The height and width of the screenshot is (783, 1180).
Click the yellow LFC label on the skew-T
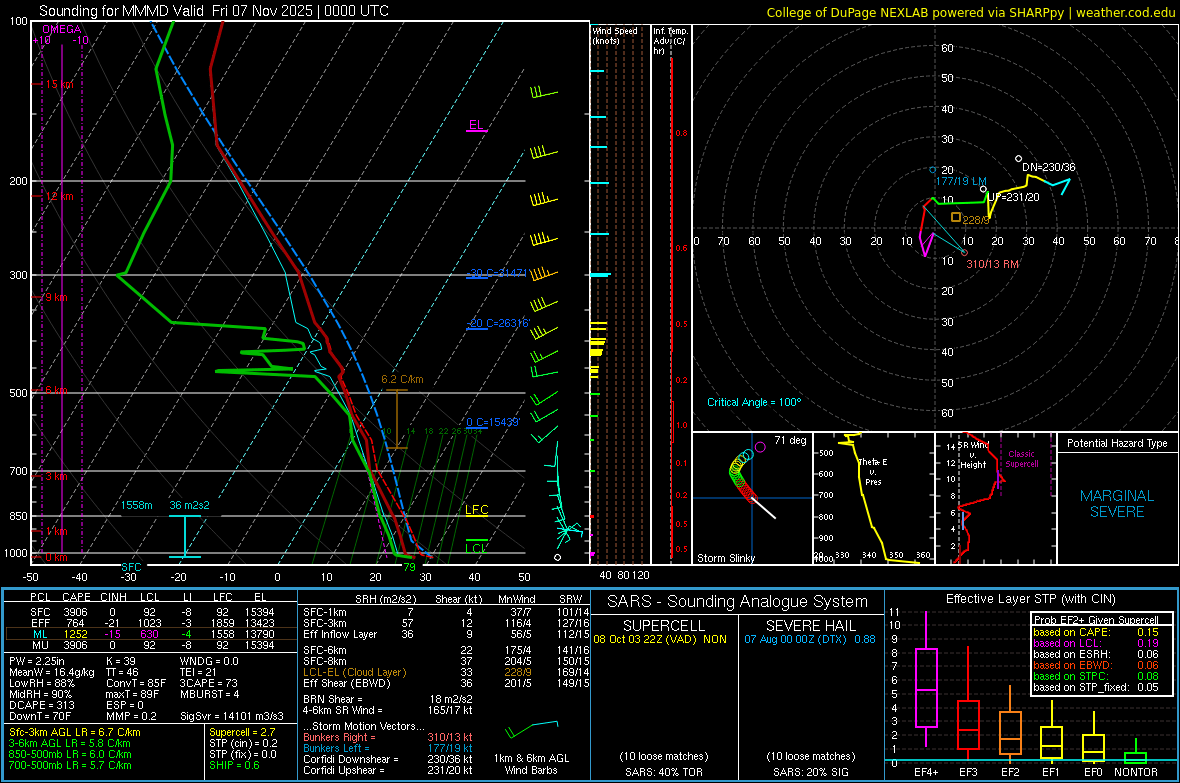coord(476,510)
